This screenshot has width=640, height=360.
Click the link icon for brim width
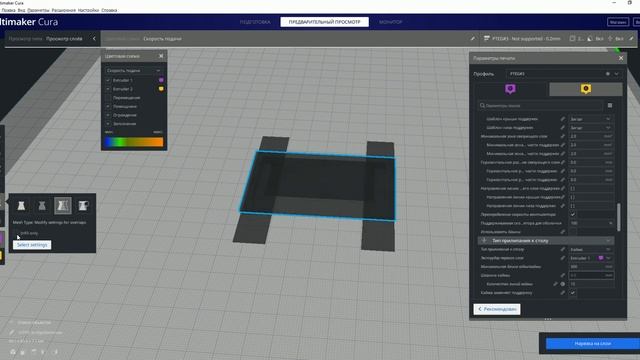563,275
